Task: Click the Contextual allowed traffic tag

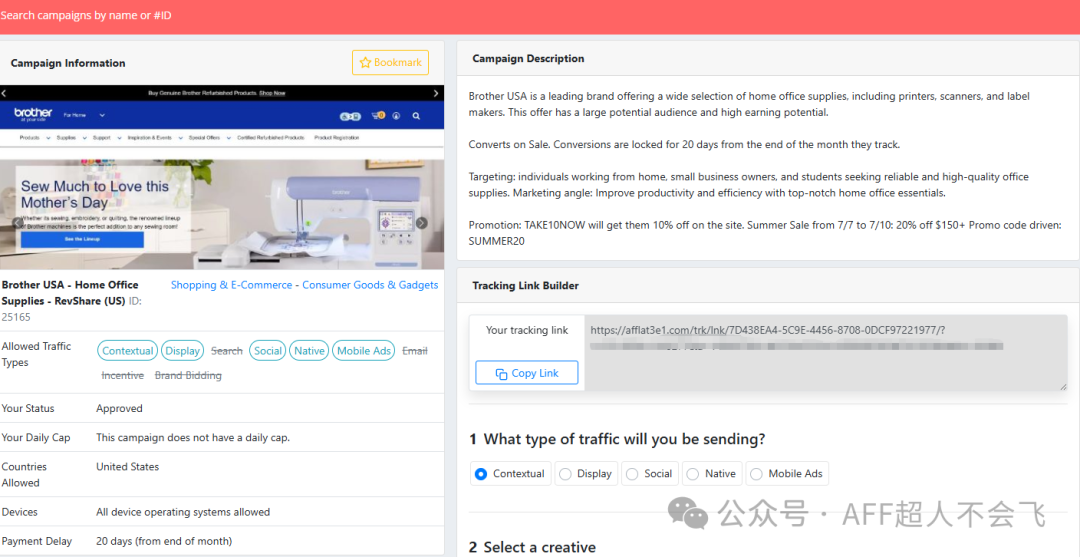Action: click(x=127, y=350)
